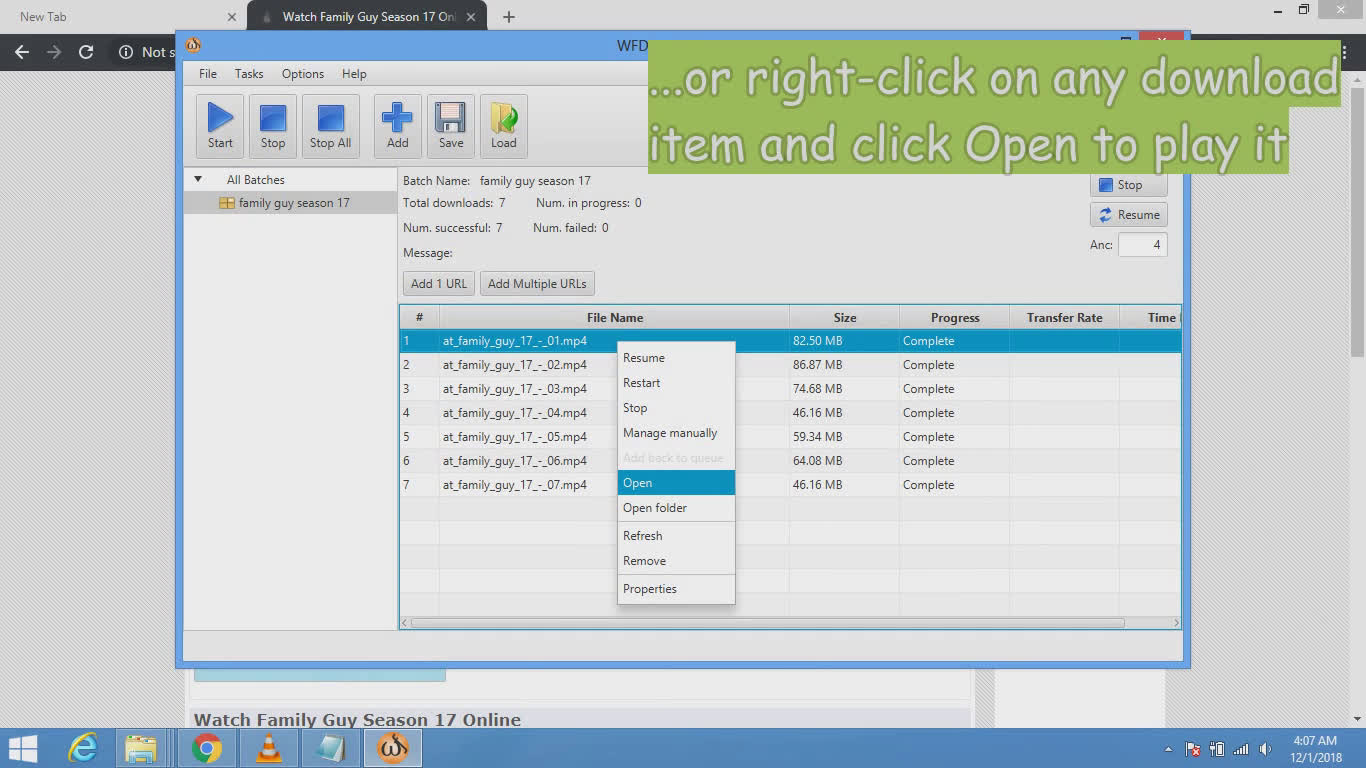Viewport: 1366px width, 768px height.
Task: Click the batch Stop button on right
Action: pos(1128,185)
